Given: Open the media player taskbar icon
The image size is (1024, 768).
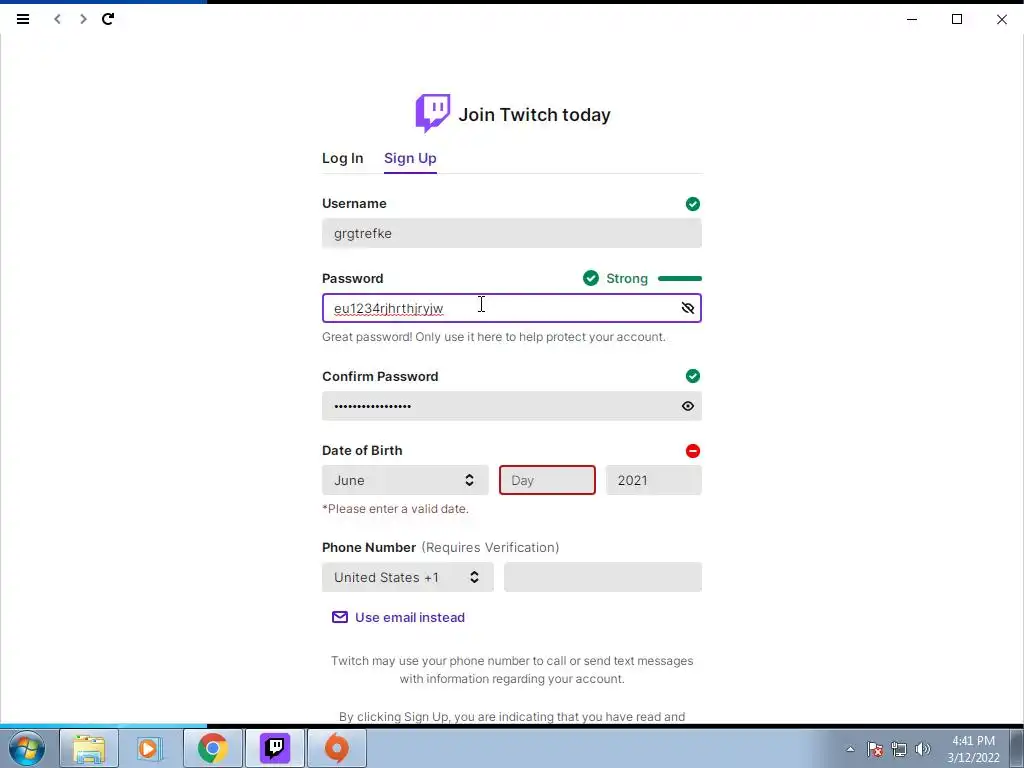Looking at the screenshot, I should (150, 748).
